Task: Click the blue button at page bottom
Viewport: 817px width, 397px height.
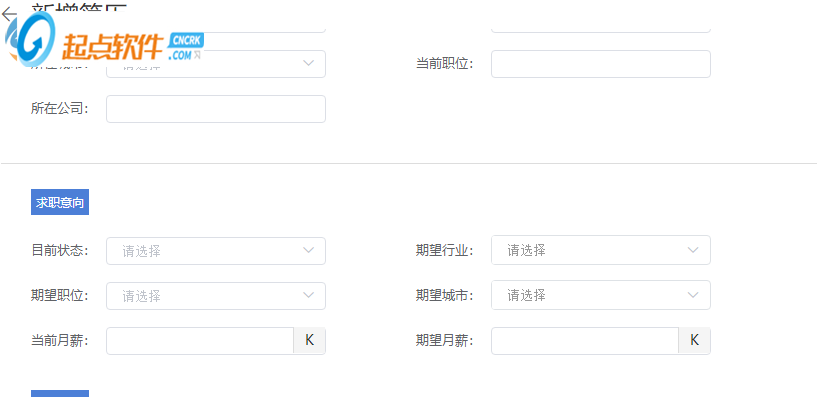Action: pos(60,393)
